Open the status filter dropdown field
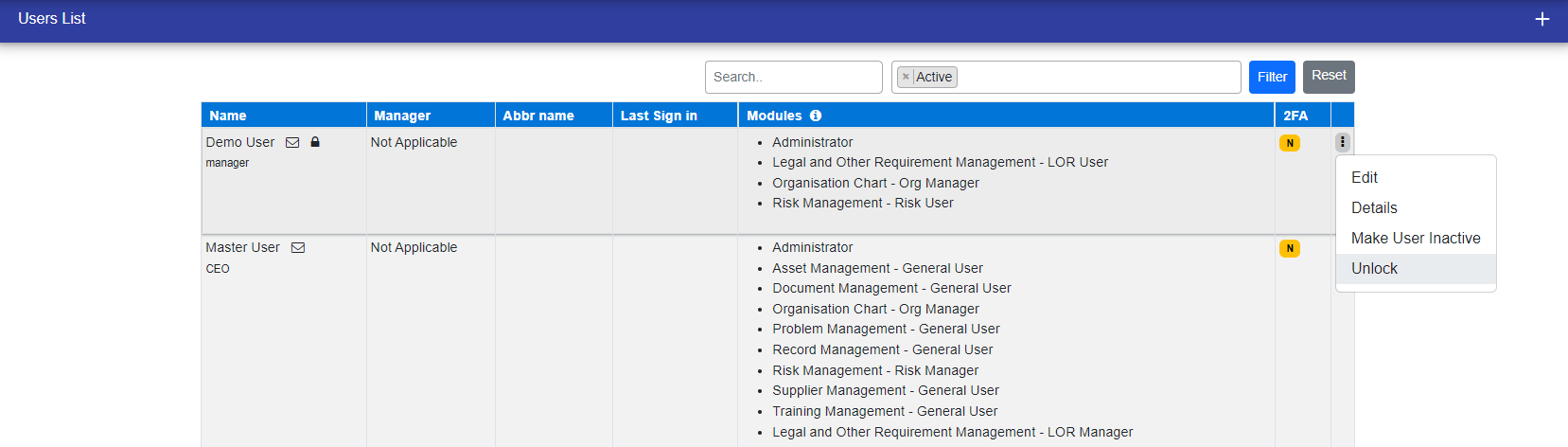Screen dimensions: 1568x447 tap(1098, 77)
